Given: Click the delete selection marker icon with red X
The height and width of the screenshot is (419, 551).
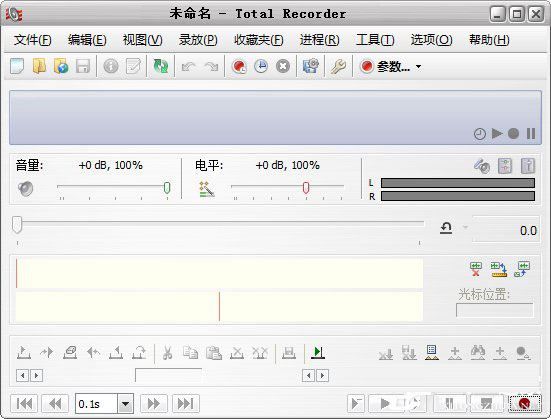Looking at the screenshot, I should [476, 269].
